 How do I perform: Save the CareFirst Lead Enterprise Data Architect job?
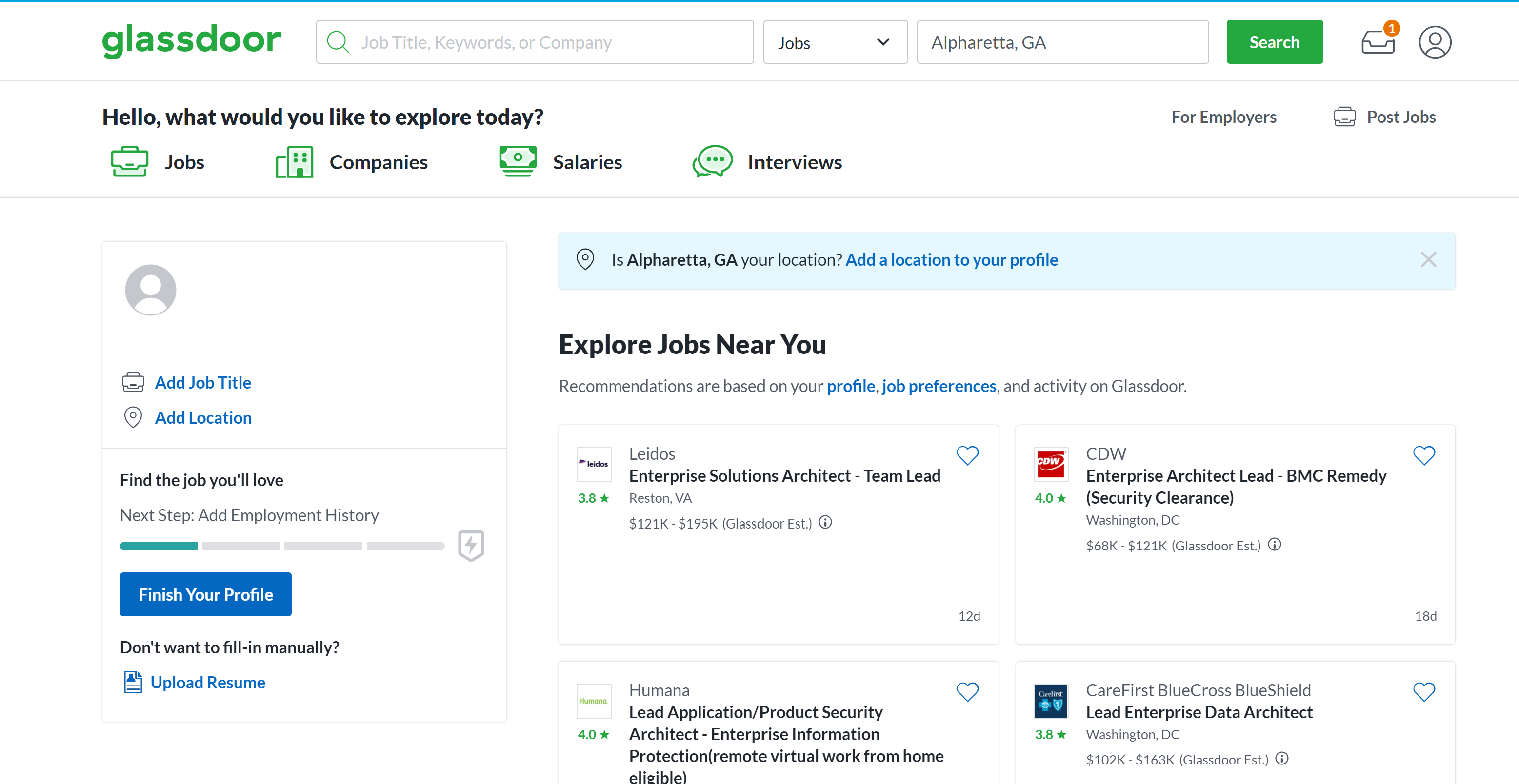pos(1425,691)
